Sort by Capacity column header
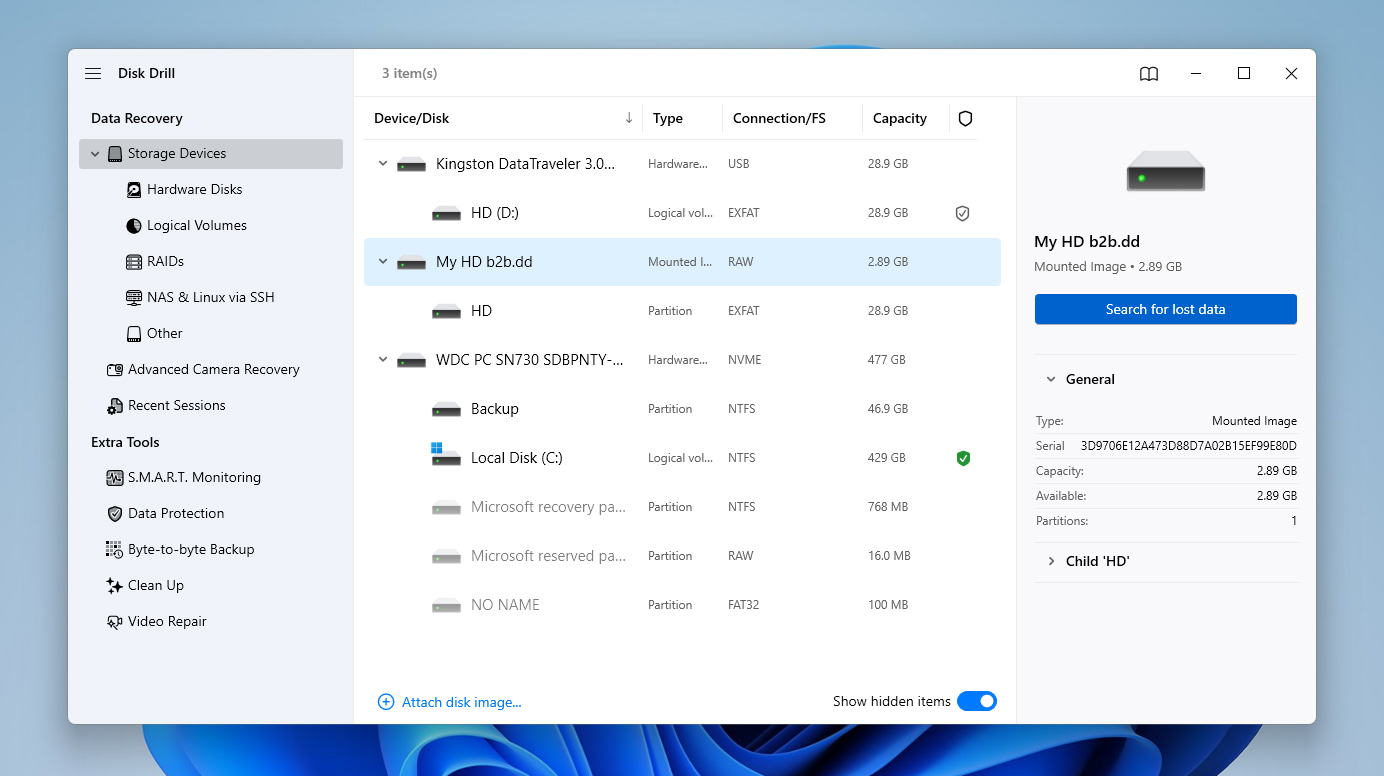The width and height of the screenshot is (1384, 776). click(900, 118)
